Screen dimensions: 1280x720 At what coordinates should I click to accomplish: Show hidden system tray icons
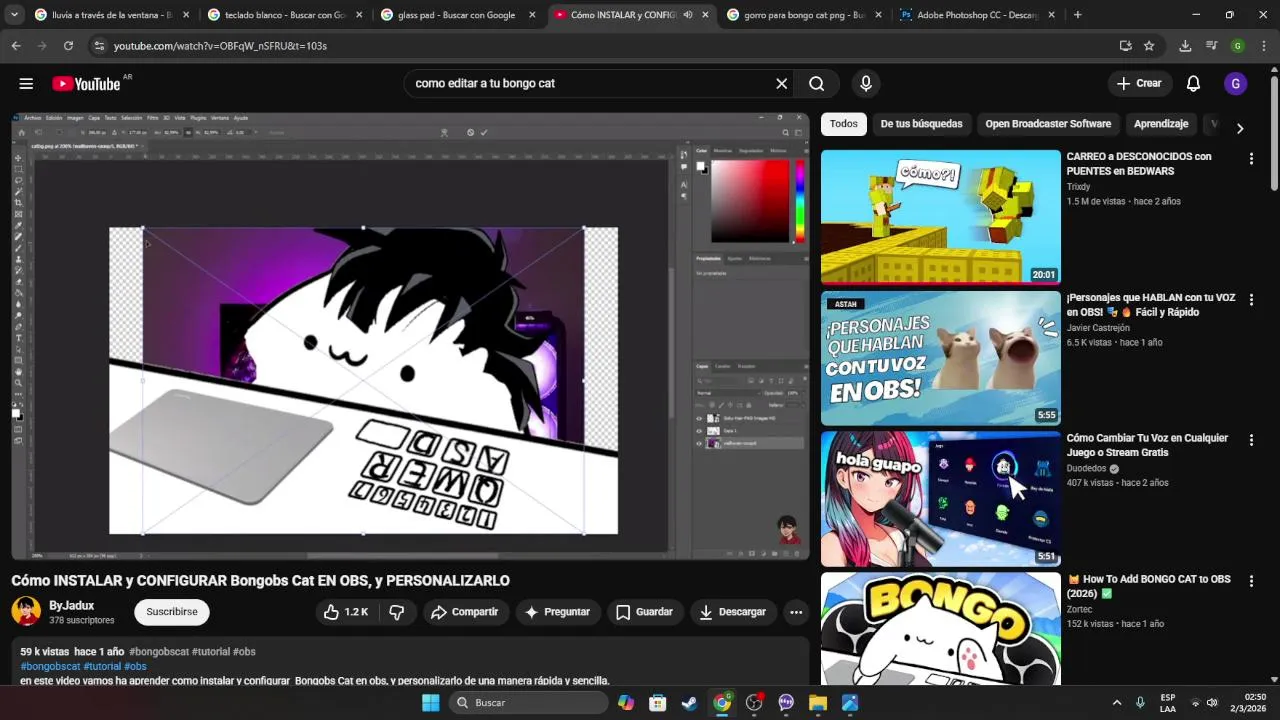pos(1119,703)
